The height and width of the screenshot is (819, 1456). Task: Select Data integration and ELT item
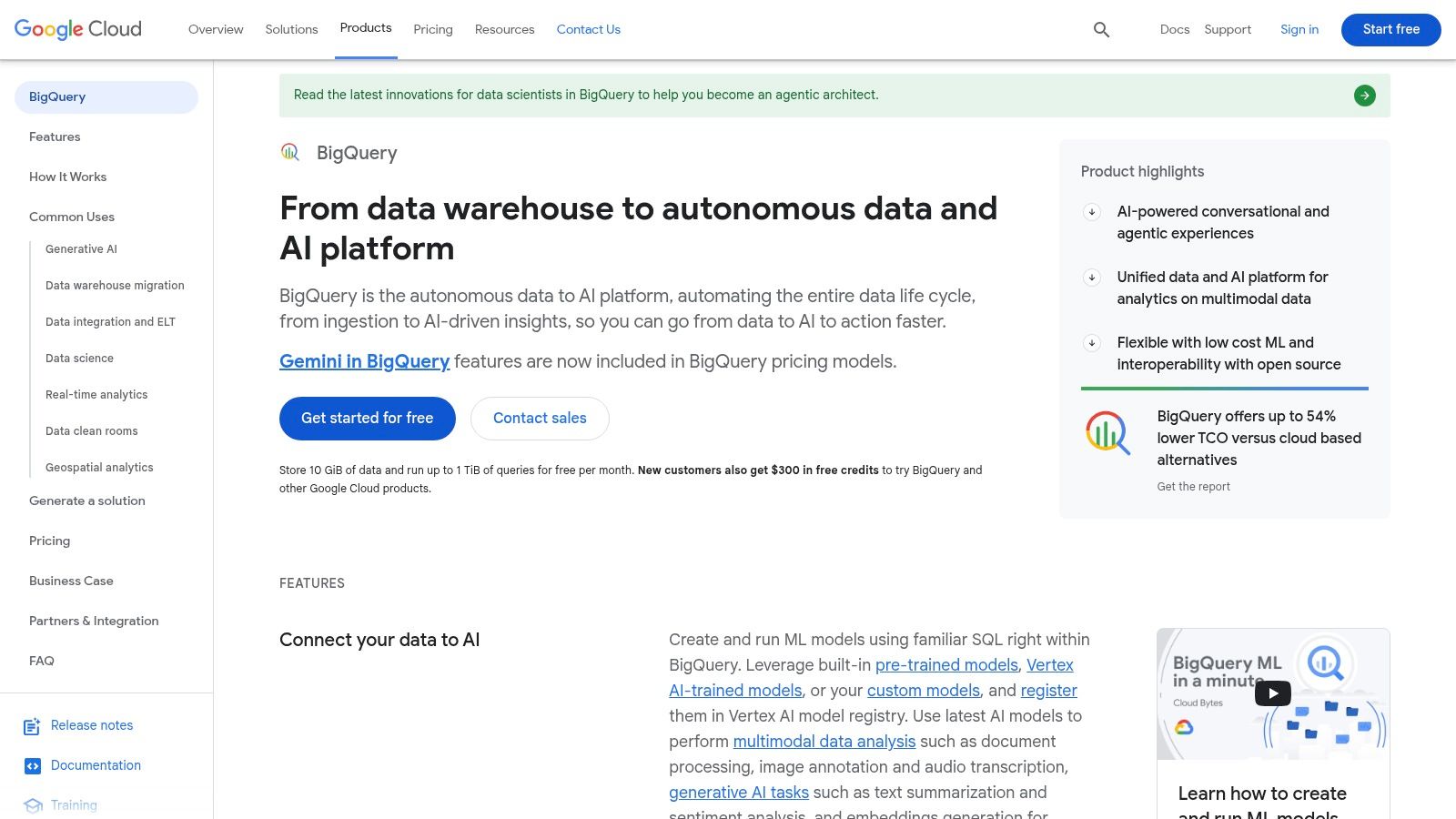110,322
